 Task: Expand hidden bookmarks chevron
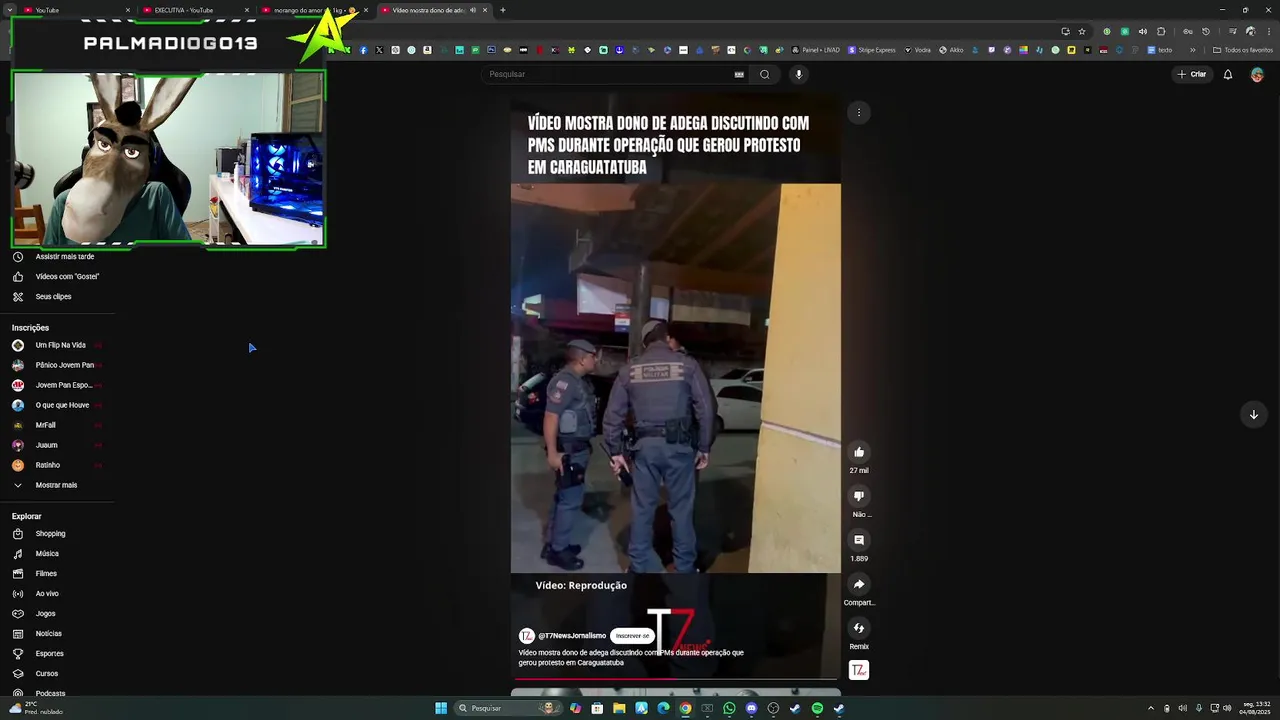coord(1192,50)
